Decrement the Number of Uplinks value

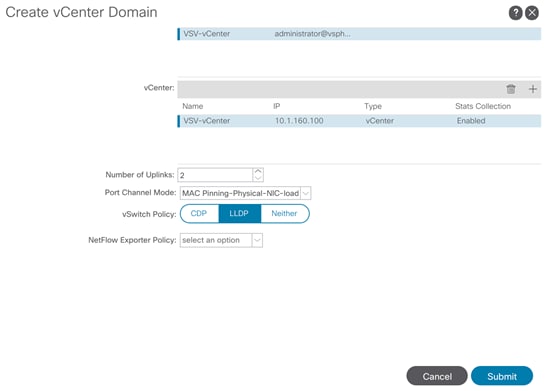click(258, 178)
